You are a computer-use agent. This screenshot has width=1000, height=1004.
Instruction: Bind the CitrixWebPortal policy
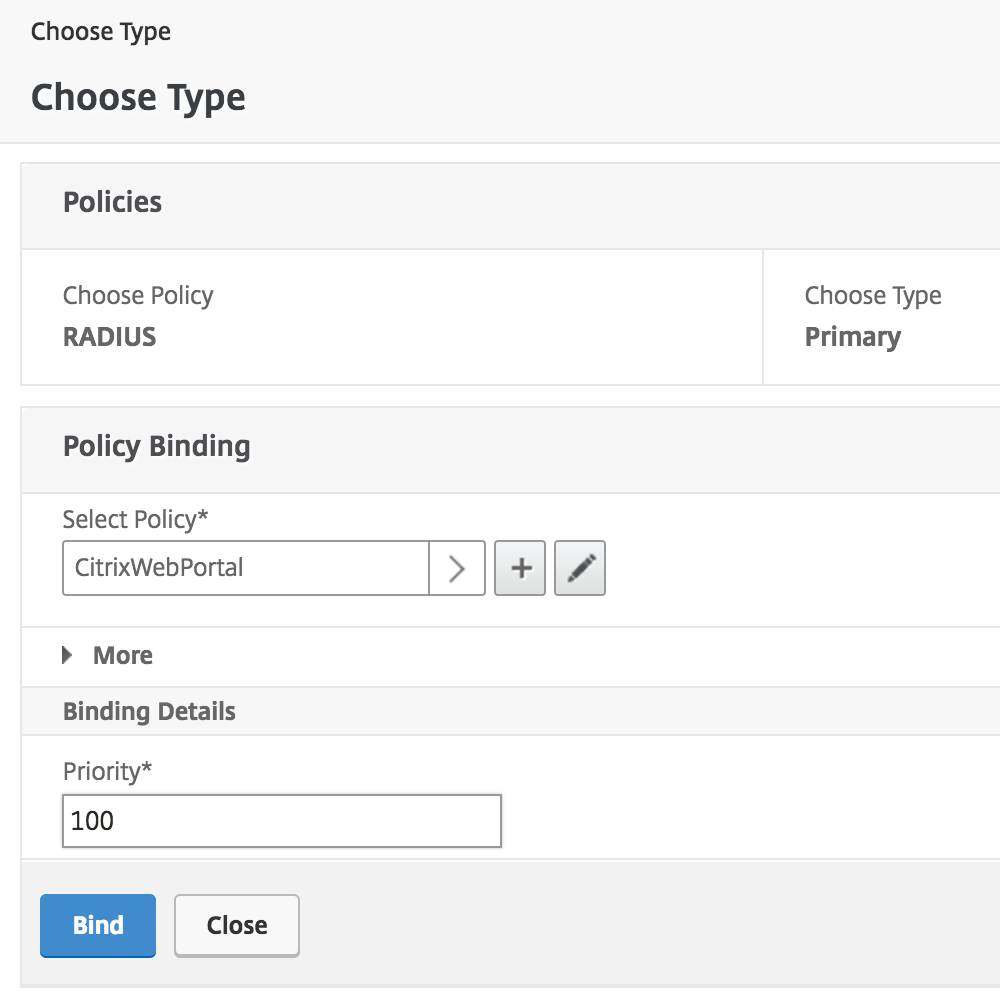click(97, 925)
